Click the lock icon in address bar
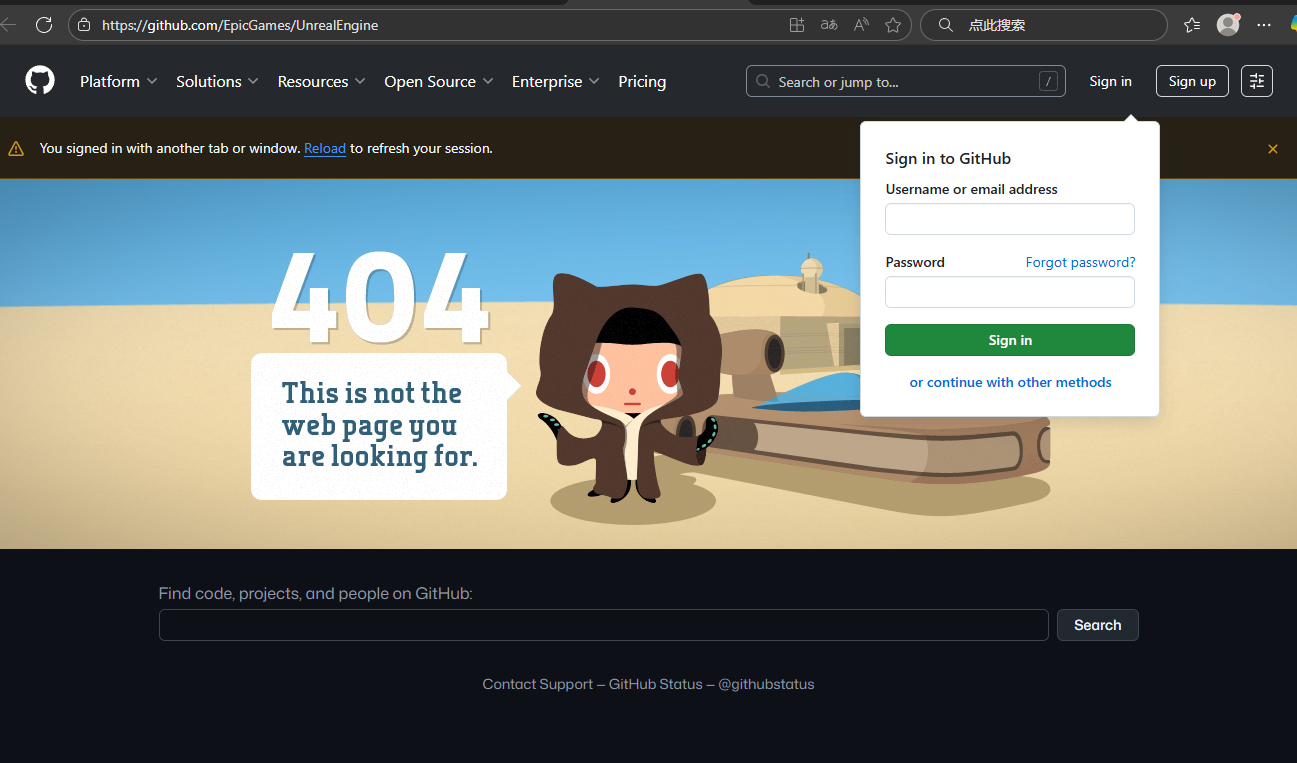Screen dimensions: 1297x763 coord(84,25)
